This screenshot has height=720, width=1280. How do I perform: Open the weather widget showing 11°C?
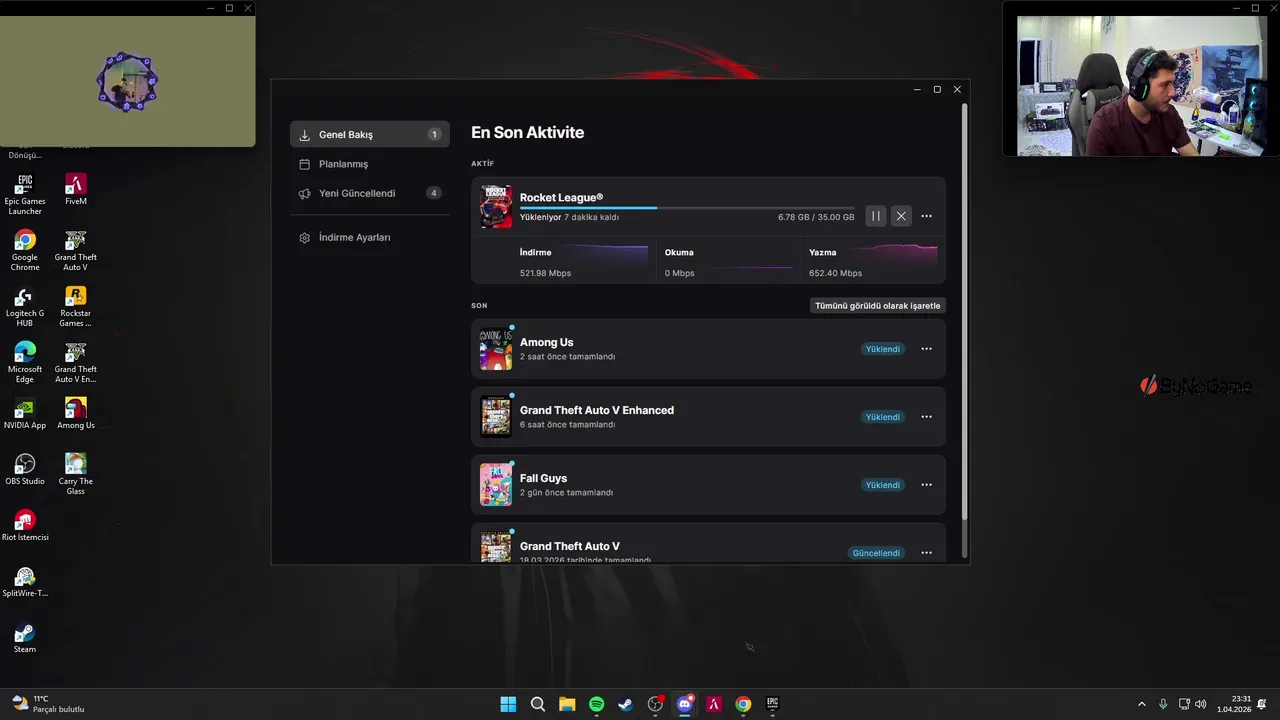(x=47, y=704)
